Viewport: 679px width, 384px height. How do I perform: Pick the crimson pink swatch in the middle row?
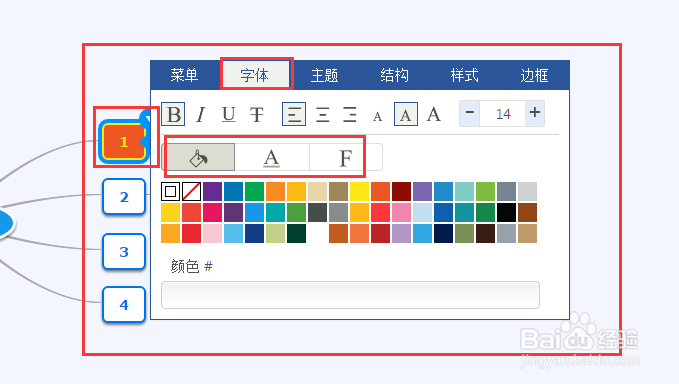coord(212,213)
